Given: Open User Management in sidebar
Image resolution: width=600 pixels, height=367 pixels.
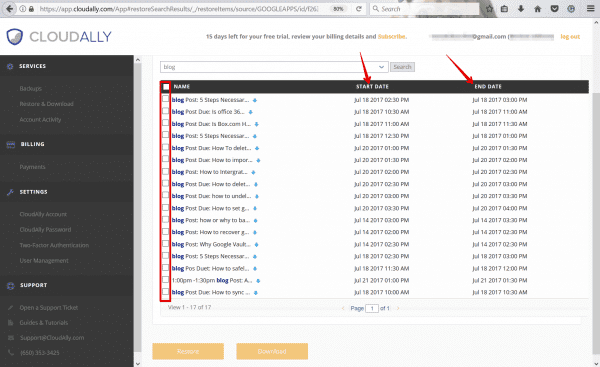Looking at the screenshot, I should (44, 261).
